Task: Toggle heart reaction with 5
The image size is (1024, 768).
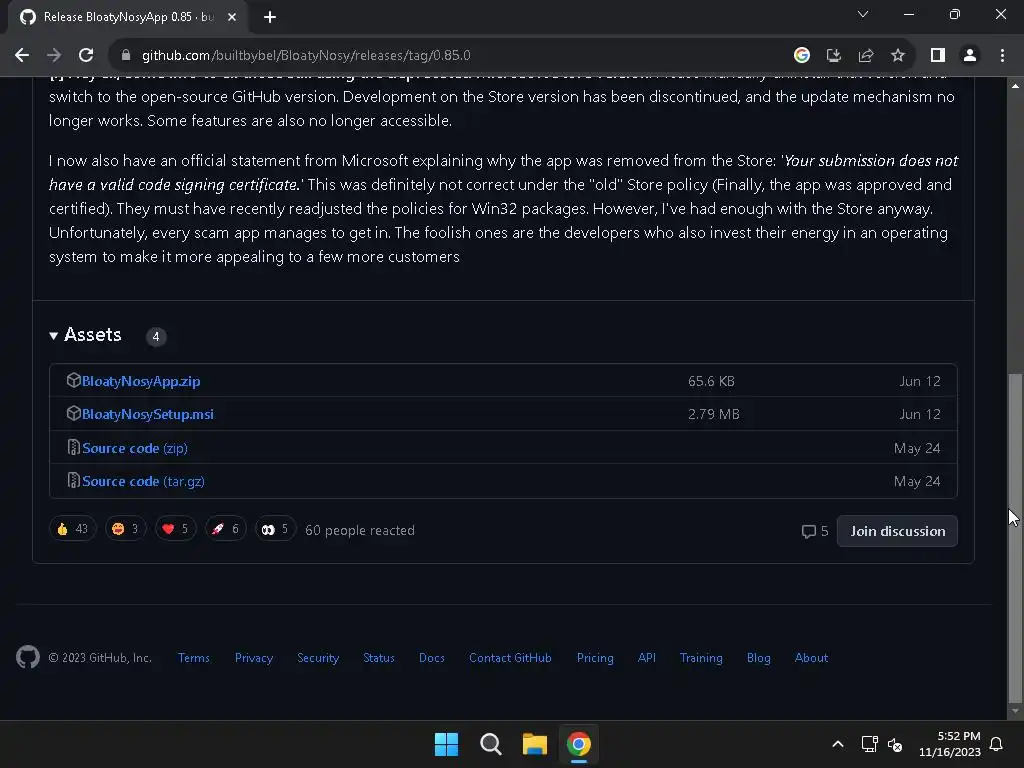Action: coord(176,529)
